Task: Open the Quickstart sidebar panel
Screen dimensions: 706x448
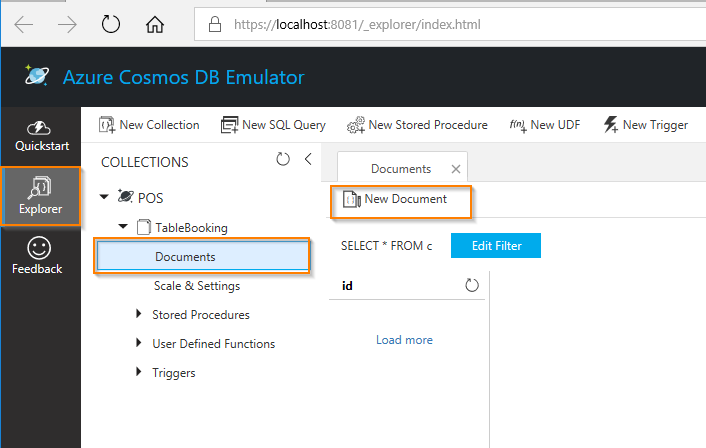Action: pyautogui.click(x=40, y=136)
